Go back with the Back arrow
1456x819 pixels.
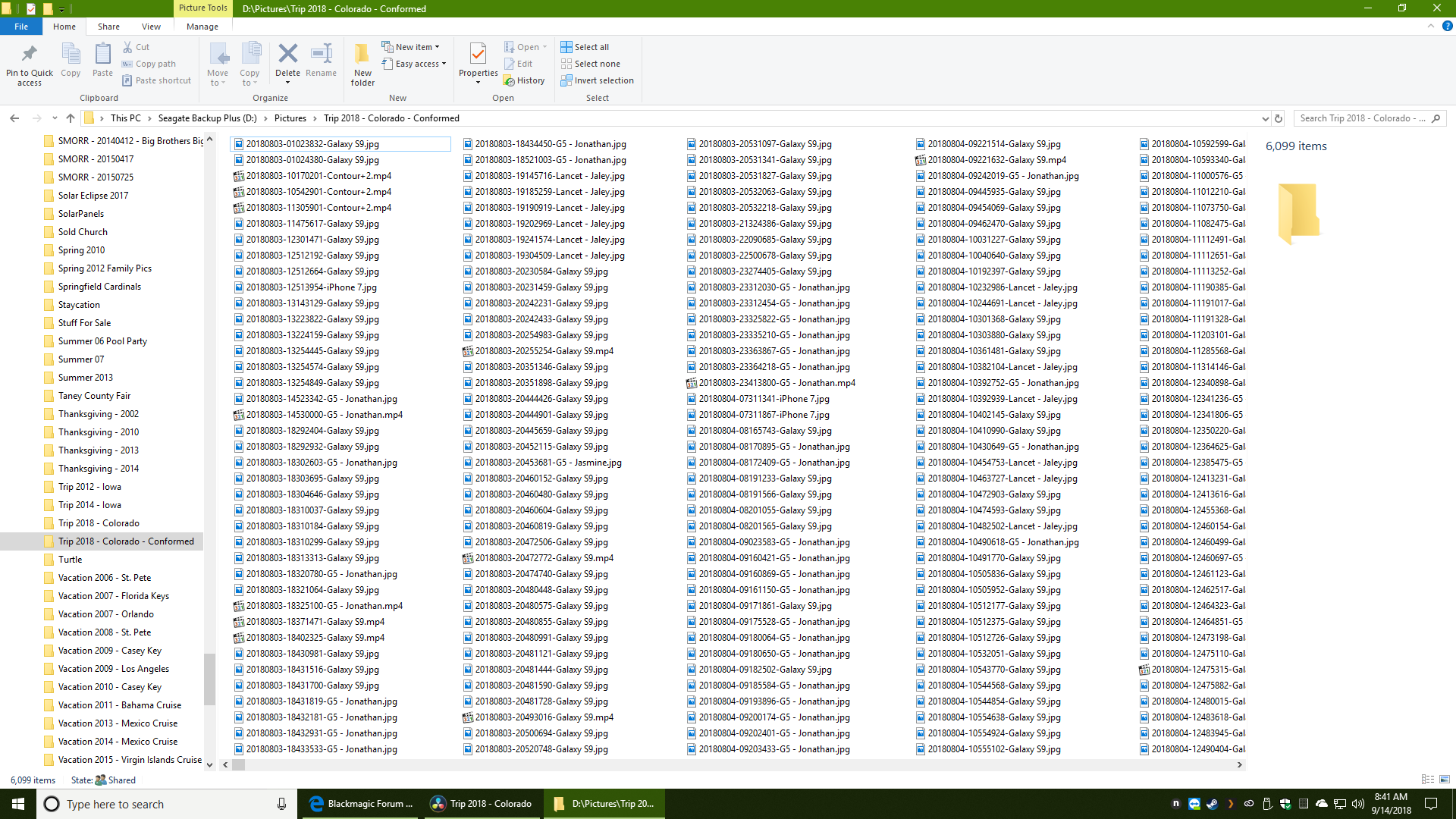14,118
